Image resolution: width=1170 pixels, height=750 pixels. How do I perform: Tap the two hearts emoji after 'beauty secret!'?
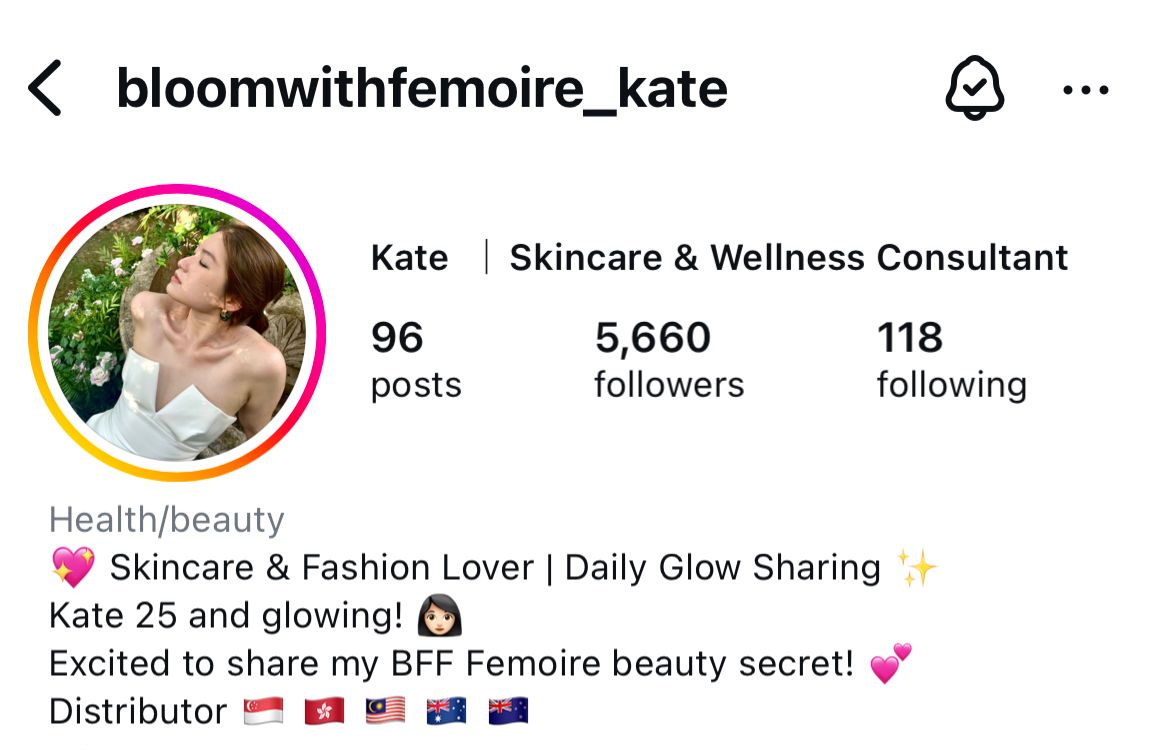(890, 663)
